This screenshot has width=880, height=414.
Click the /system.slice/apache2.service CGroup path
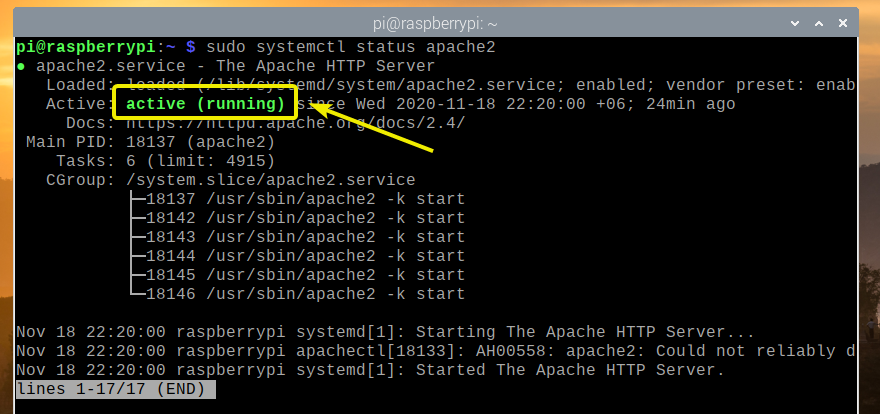268,180
